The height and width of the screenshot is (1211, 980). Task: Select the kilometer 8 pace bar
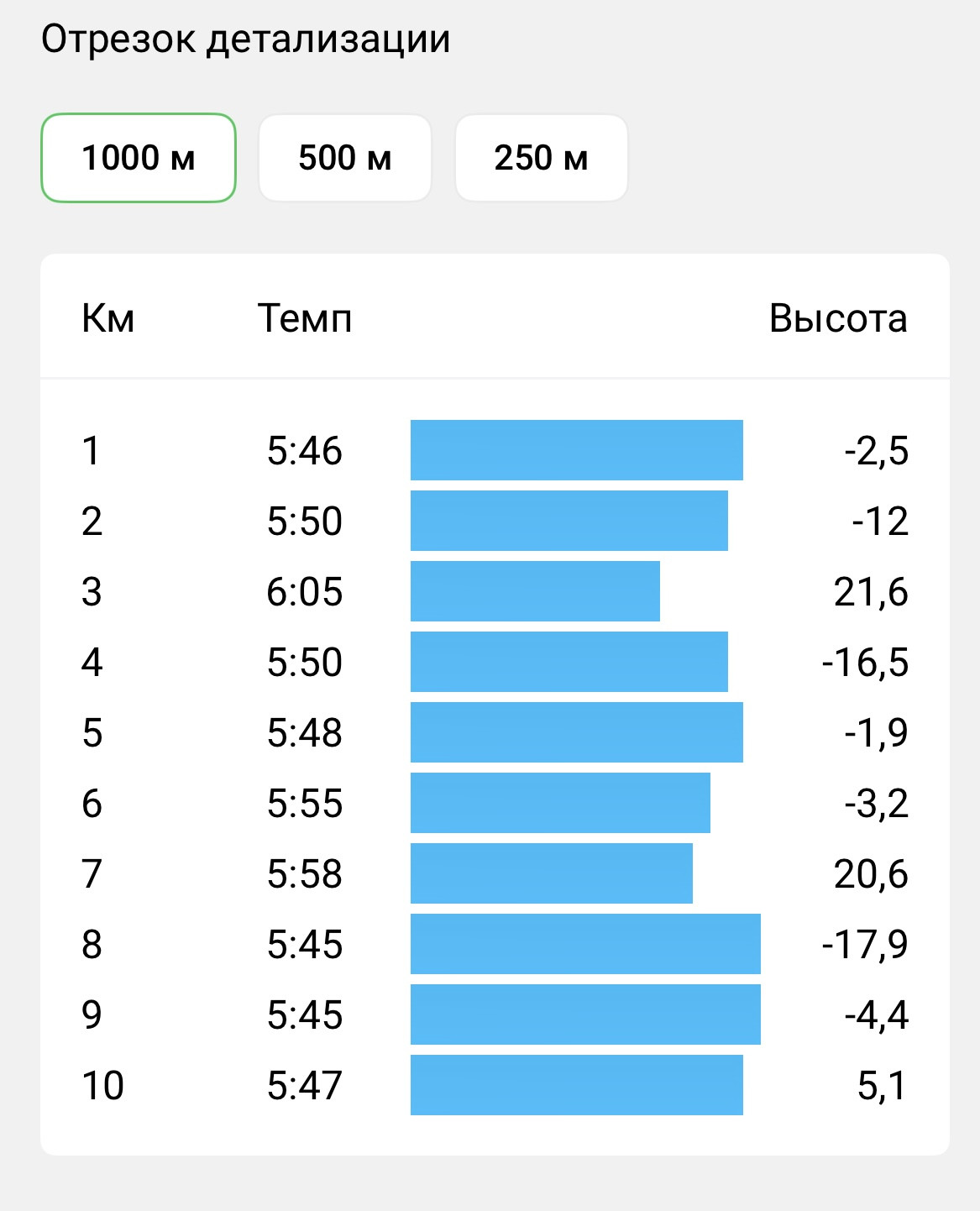pos(585,944)
